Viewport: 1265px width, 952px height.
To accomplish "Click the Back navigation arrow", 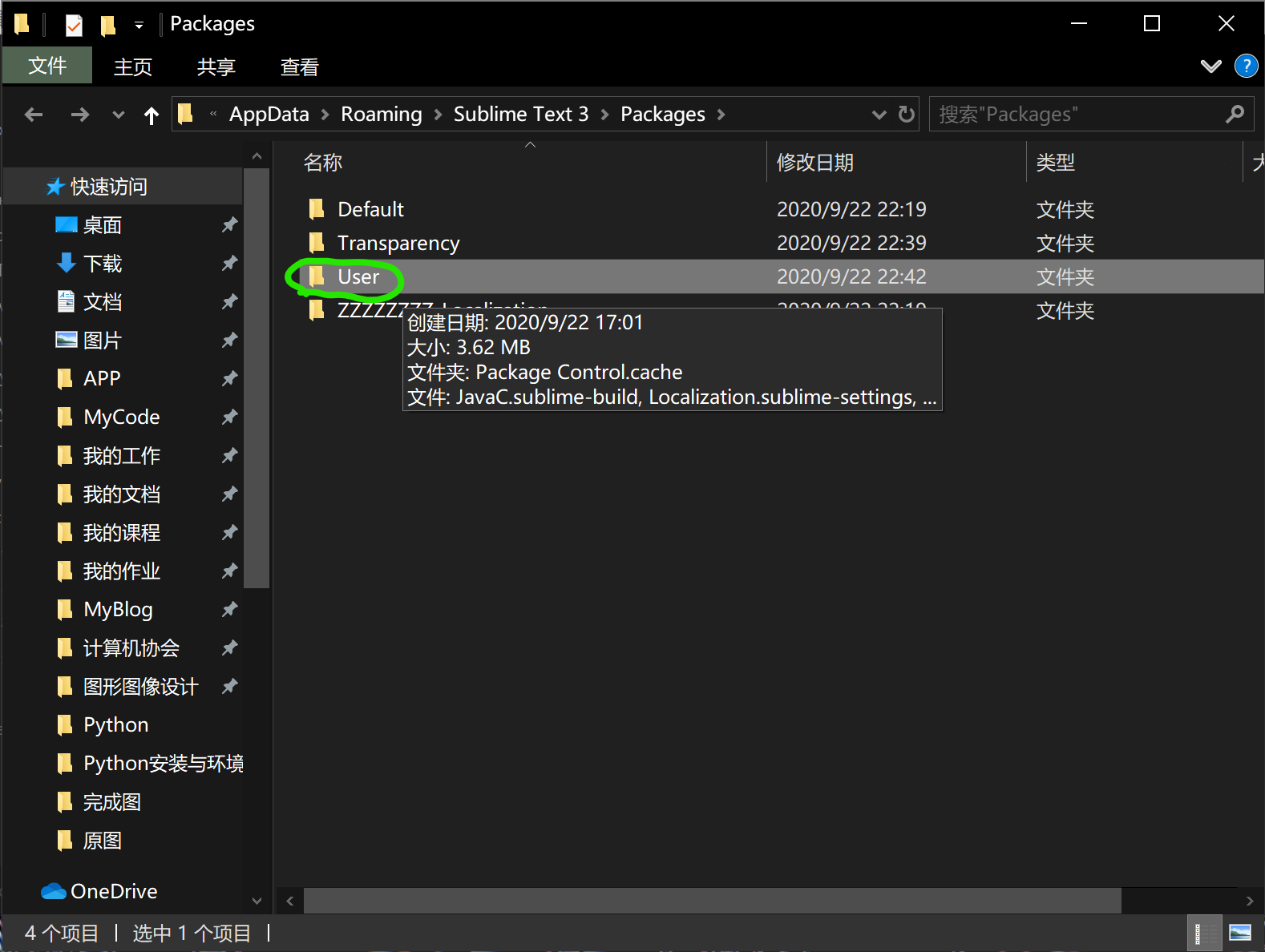I will click(34, 115).
